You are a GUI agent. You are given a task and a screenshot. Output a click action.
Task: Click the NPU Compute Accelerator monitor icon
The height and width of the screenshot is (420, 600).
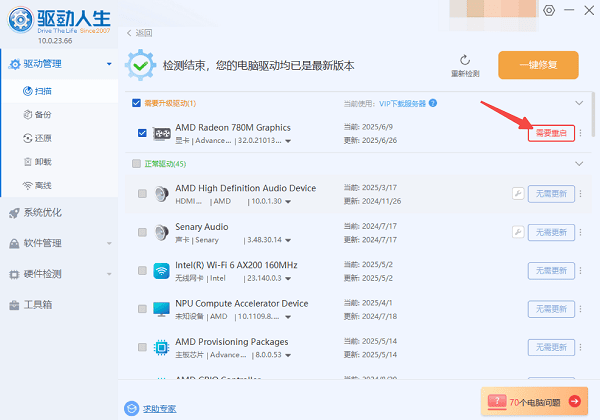point(161,309)
